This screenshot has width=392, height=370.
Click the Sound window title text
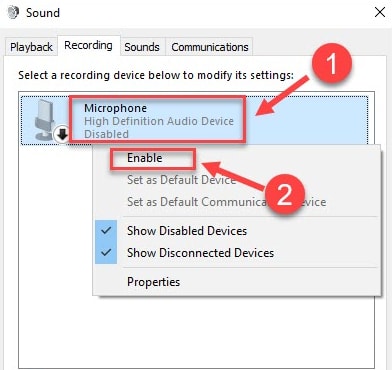[43, 13]
